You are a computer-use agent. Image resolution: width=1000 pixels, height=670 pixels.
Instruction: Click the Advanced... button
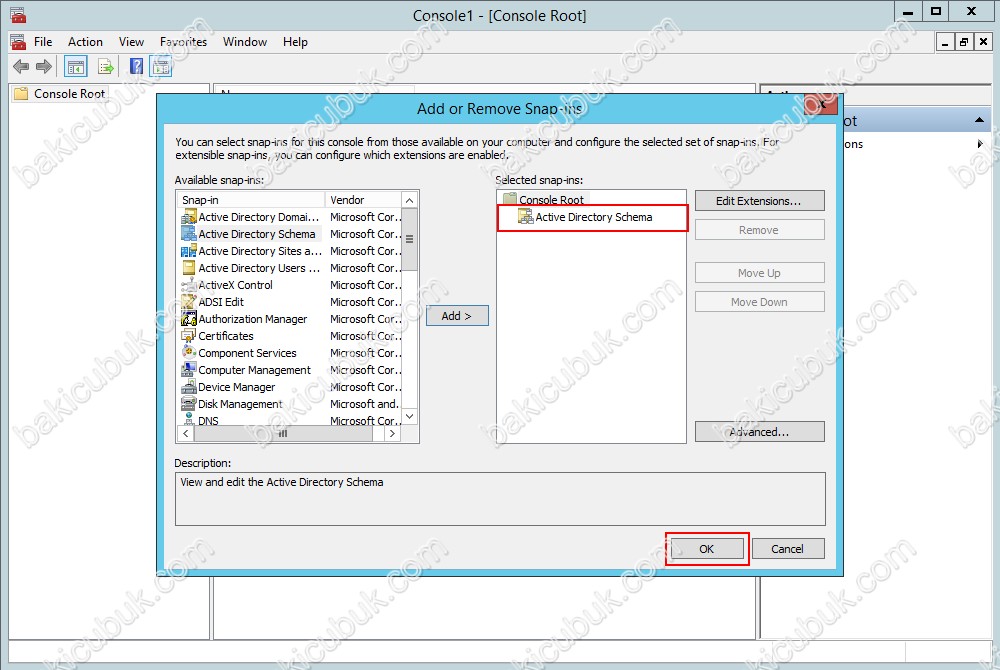(x=760, y=432)
